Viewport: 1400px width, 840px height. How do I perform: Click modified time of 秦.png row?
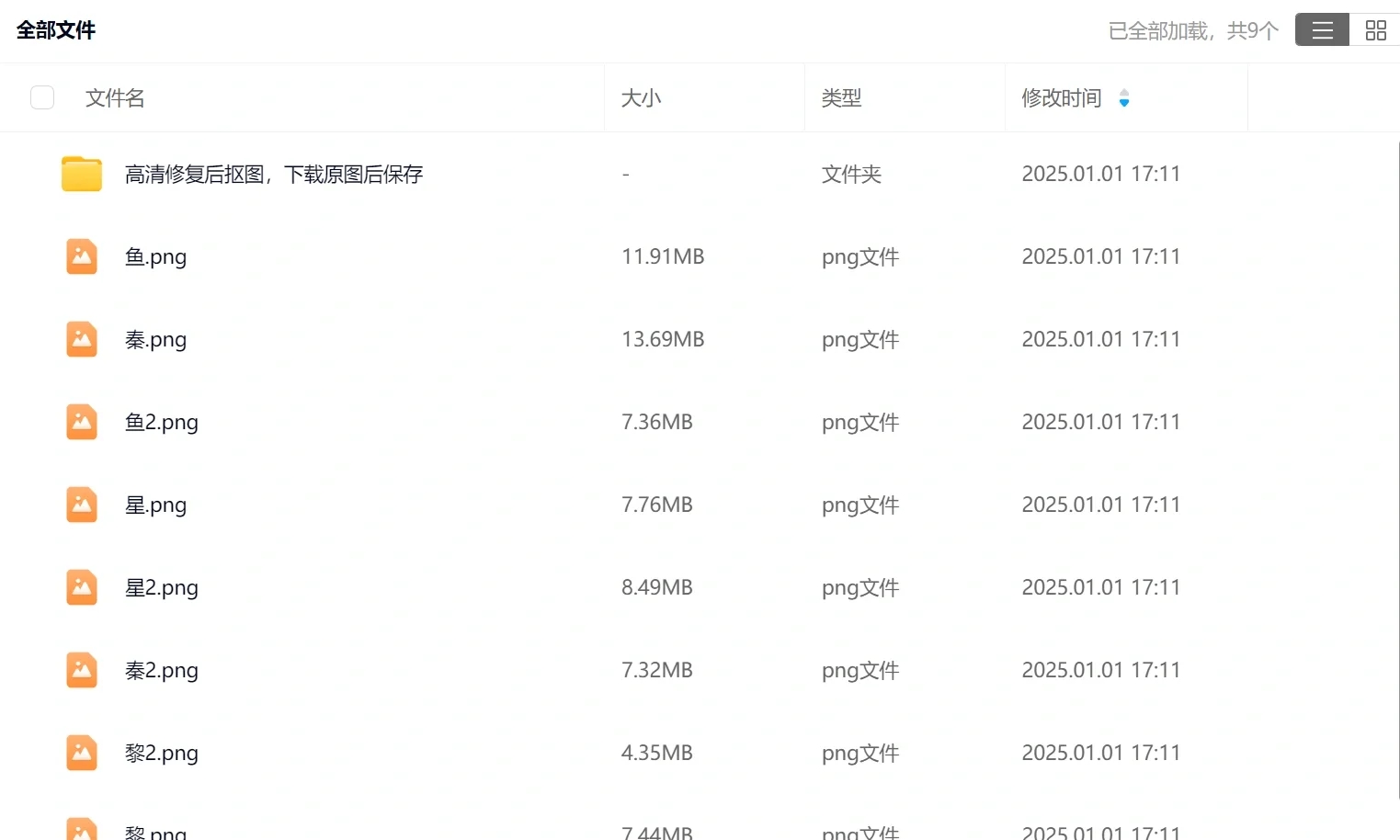(x=1101, y=339)
